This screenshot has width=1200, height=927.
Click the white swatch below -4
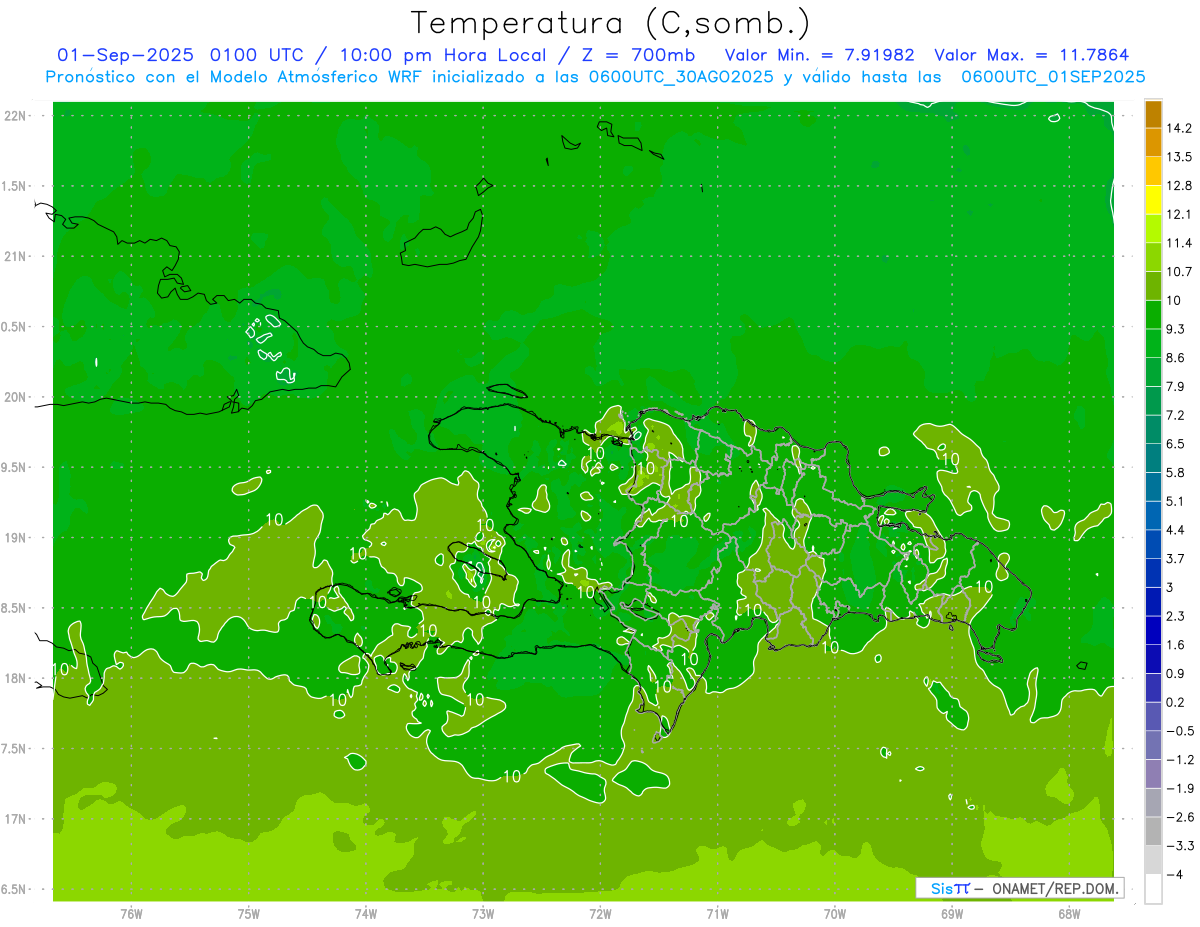pos(1153,888)
